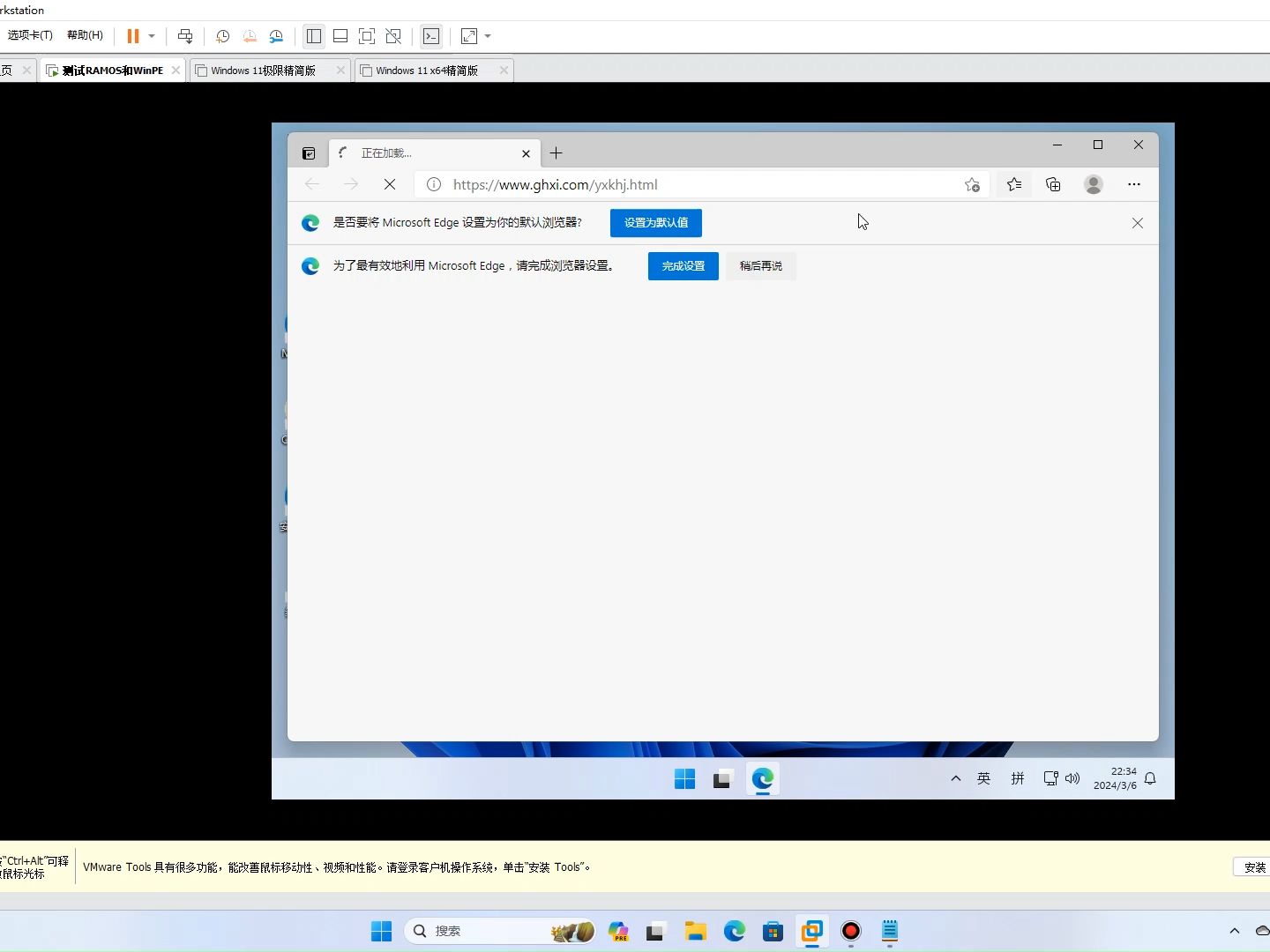Click the host 搜索 search box

pyautogui.click(x=500, y=931)
